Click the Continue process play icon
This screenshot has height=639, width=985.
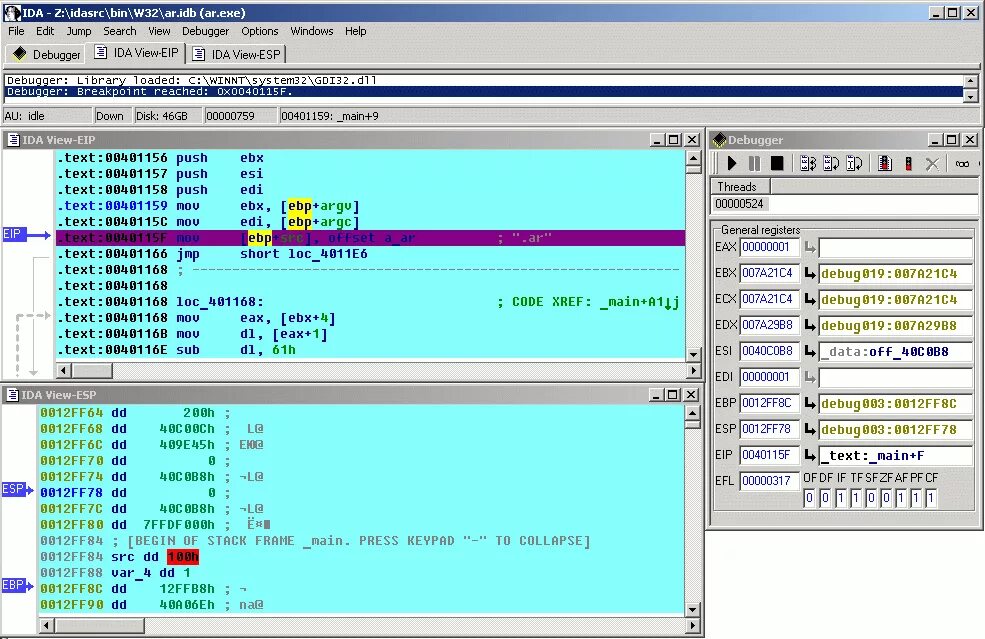[x=731, y=163]
